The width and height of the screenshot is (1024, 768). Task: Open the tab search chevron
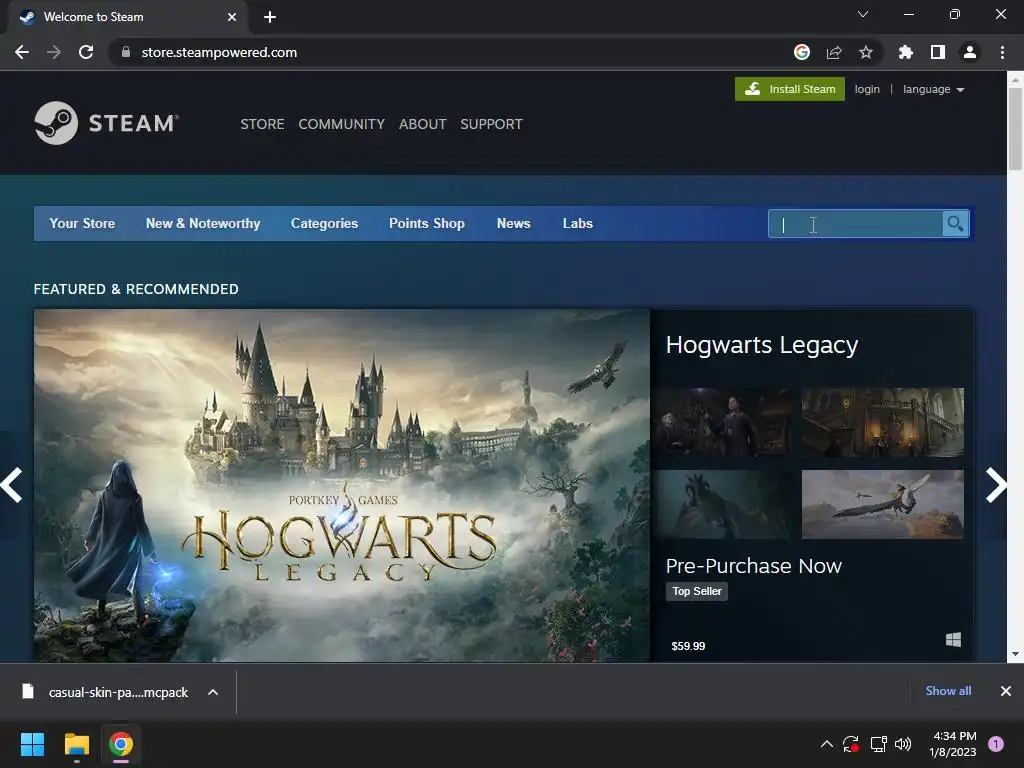tap(863, 14)
